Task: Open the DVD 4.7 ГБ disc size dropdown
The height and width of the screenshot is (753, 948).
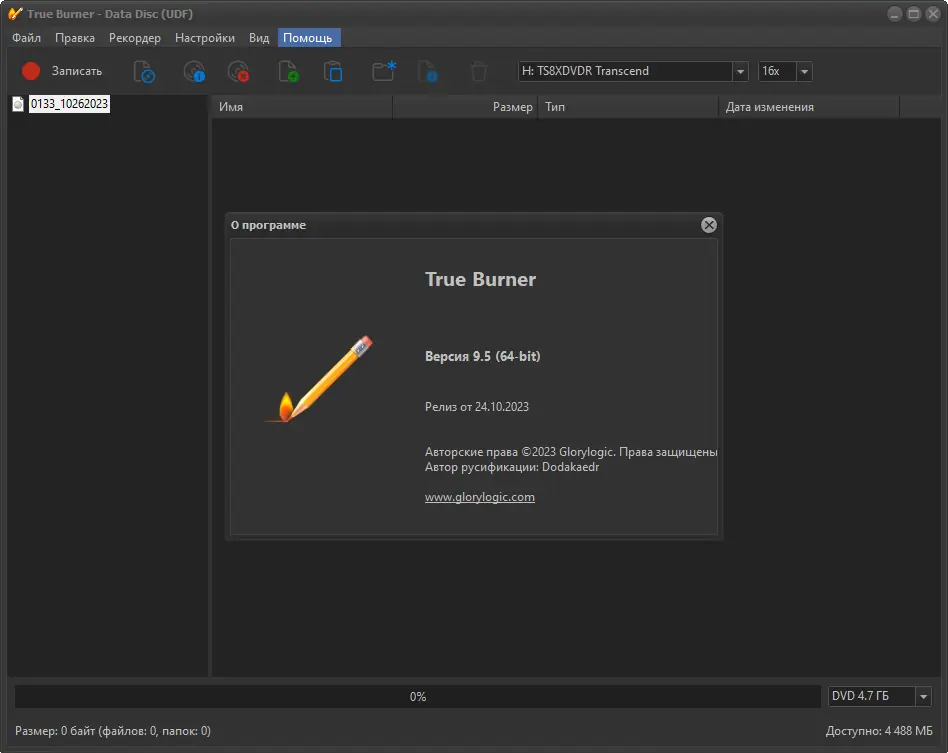Action: click(x=923, y=696)
